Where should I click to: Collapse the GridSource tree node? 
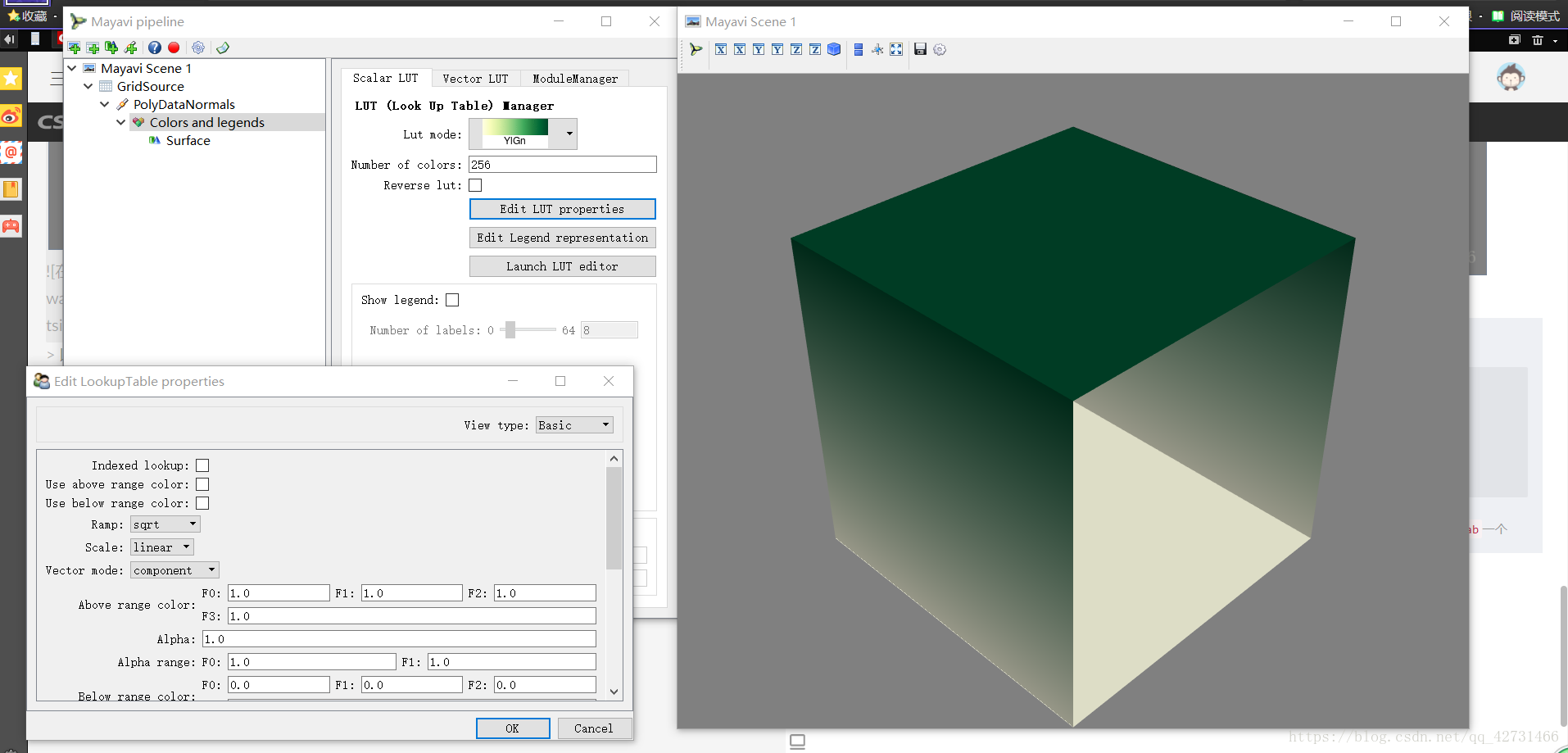88,86
